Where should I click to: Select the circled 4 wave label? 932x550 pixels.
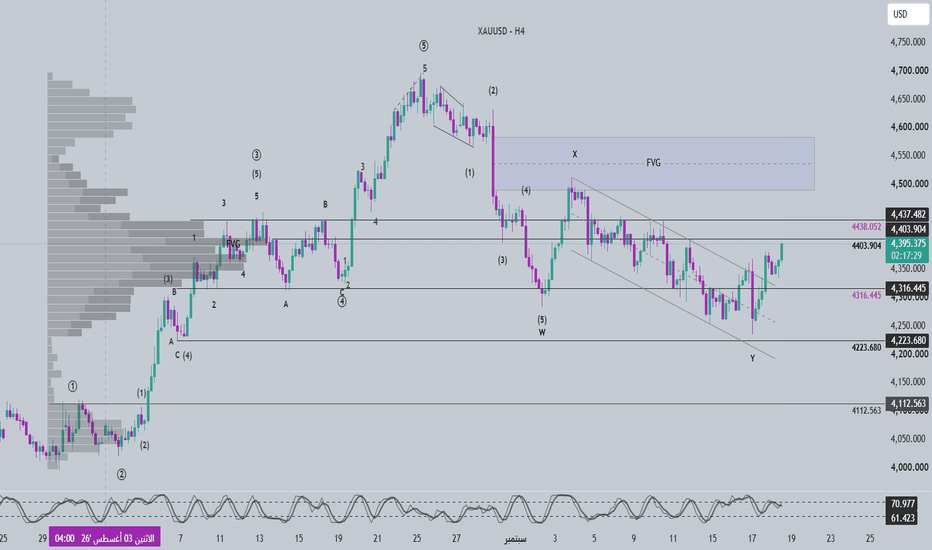[x=342, y=301]
